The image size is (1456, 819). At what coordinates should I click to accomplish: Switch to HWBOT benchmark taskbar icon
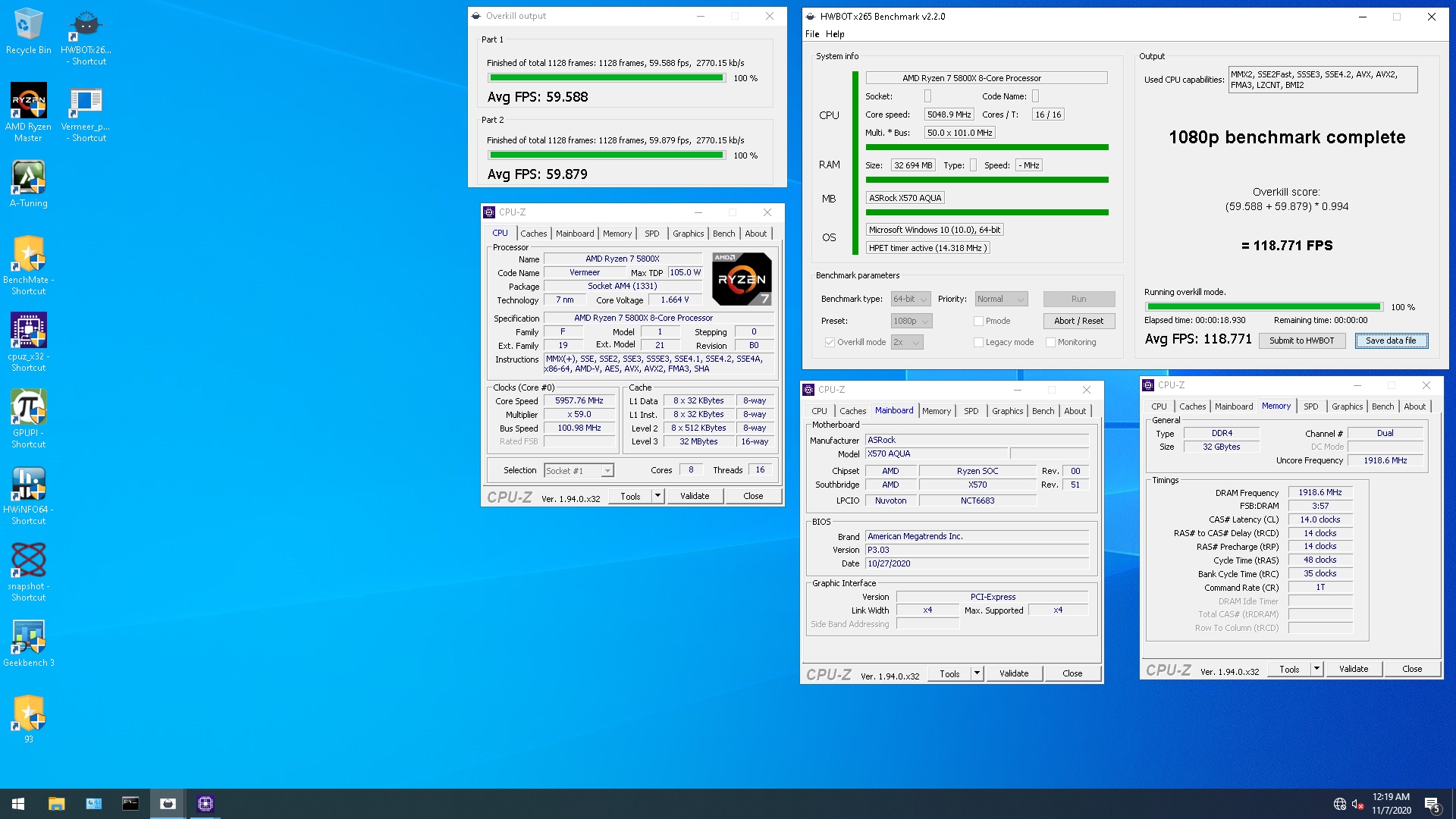[168, 804]
